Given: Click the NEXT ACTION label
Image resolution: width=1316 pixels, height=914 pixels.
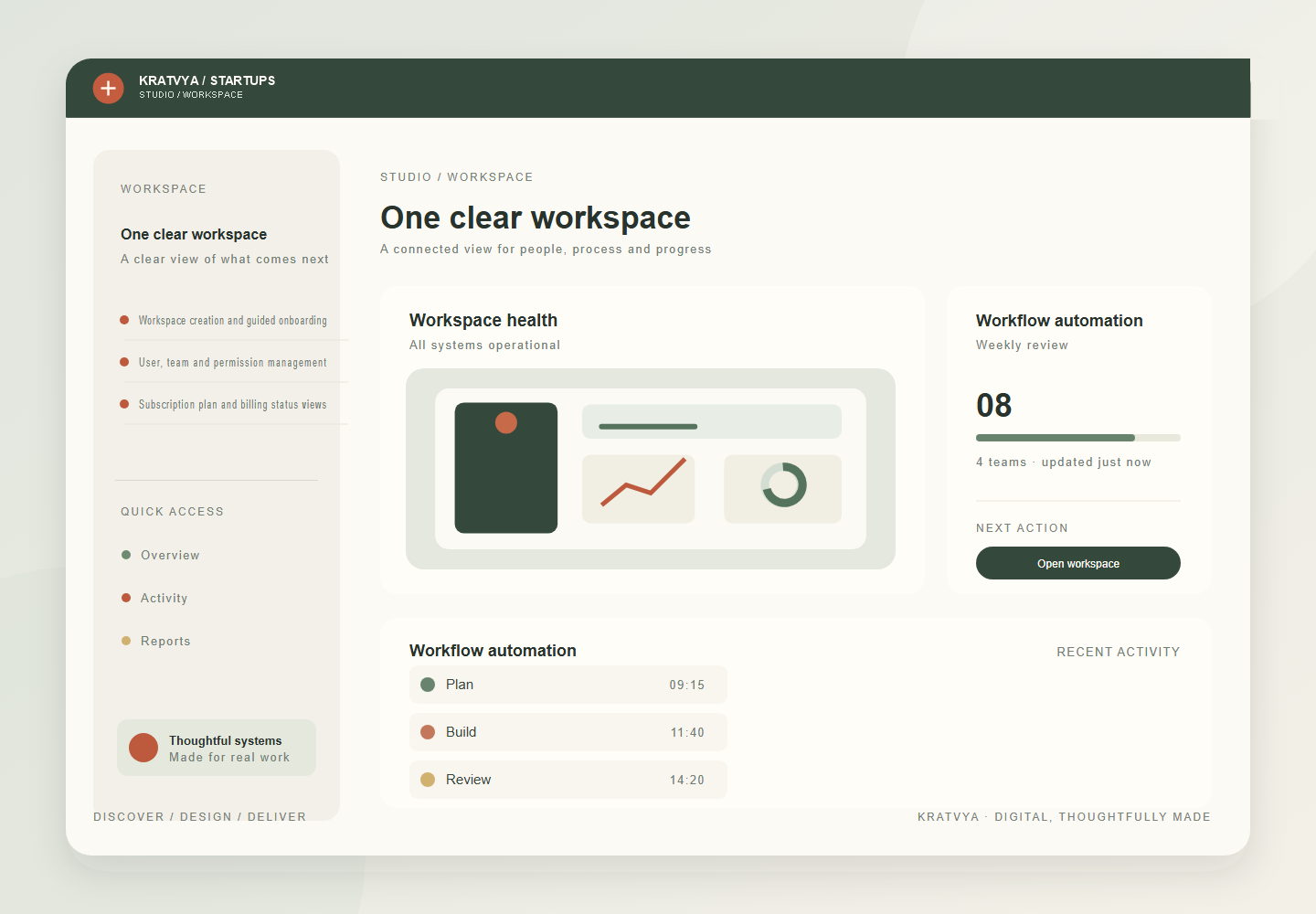Looking at the screenshot, I should 1022,528.
